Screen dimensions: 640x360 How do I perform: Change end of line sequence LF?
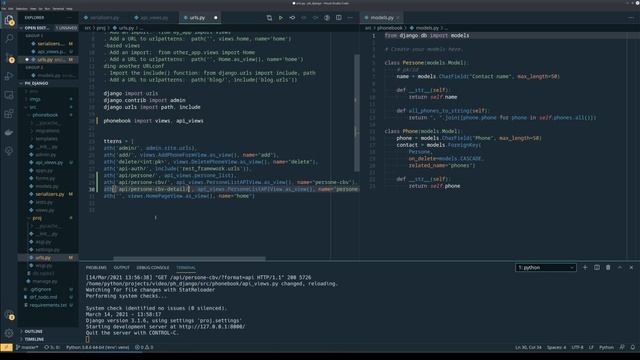(591, 347)
